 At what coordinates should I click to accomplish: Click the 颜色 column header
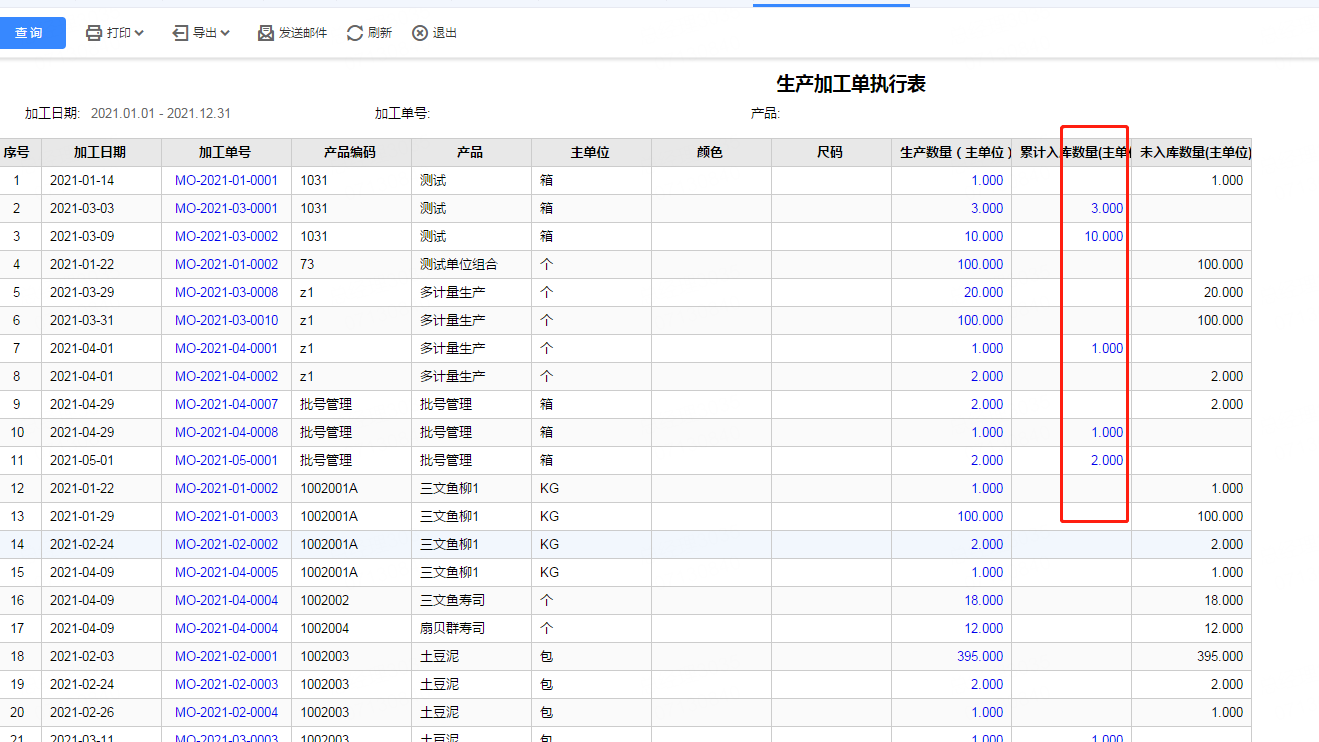pos(711,153)
